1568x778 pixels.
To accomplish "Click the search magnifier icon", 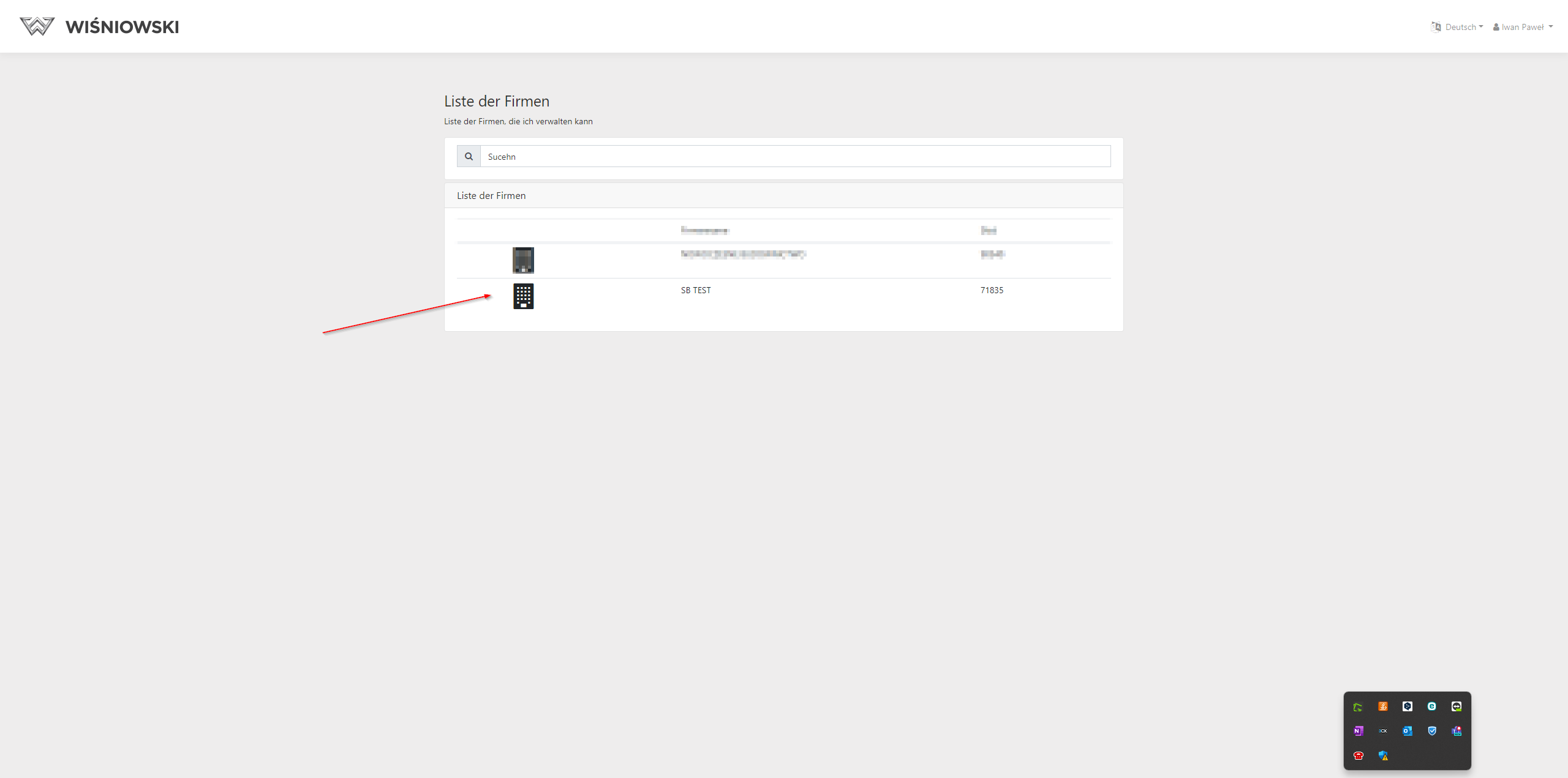I will click(469, 157).
